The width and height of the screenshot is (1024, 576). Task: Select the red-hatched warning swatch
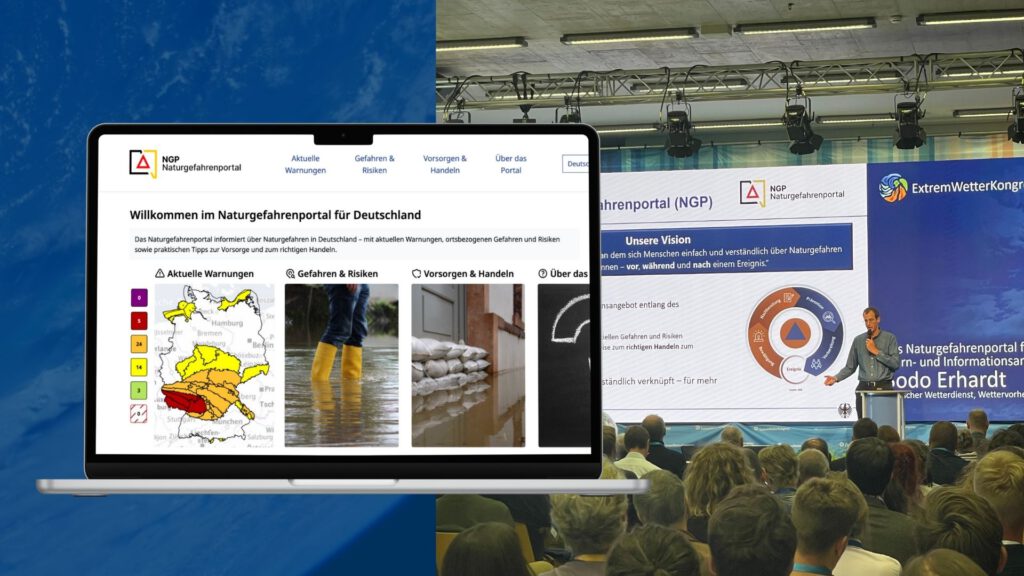[138, 413]
